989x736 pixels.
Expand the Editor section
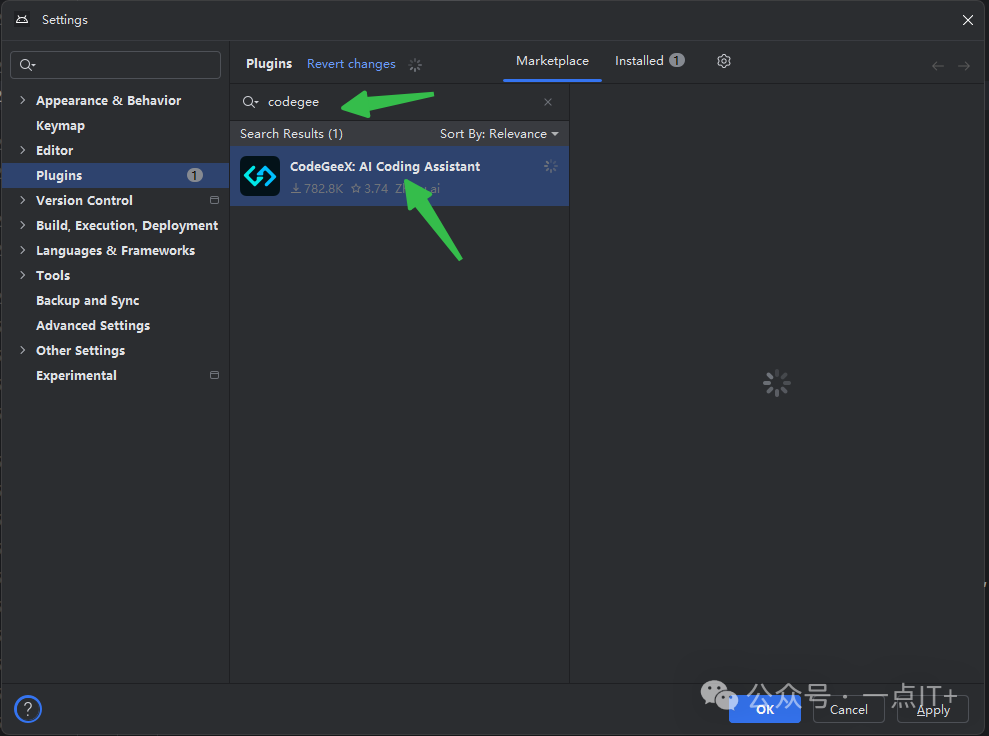(23, 150)
